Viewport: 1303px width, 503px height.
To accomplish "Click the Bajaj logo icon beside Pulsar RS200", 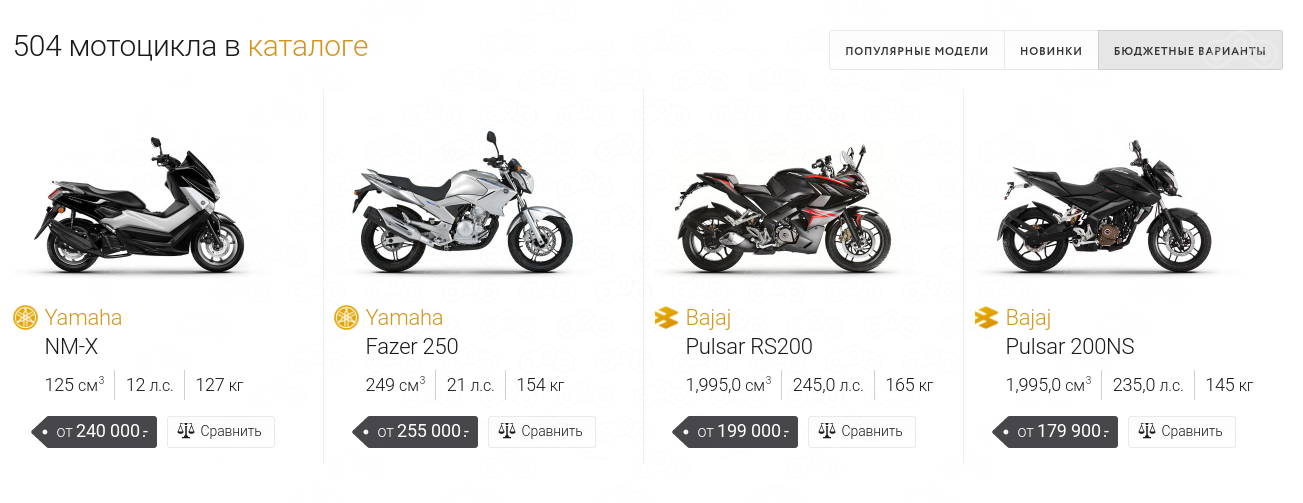I will coord(666,318).
